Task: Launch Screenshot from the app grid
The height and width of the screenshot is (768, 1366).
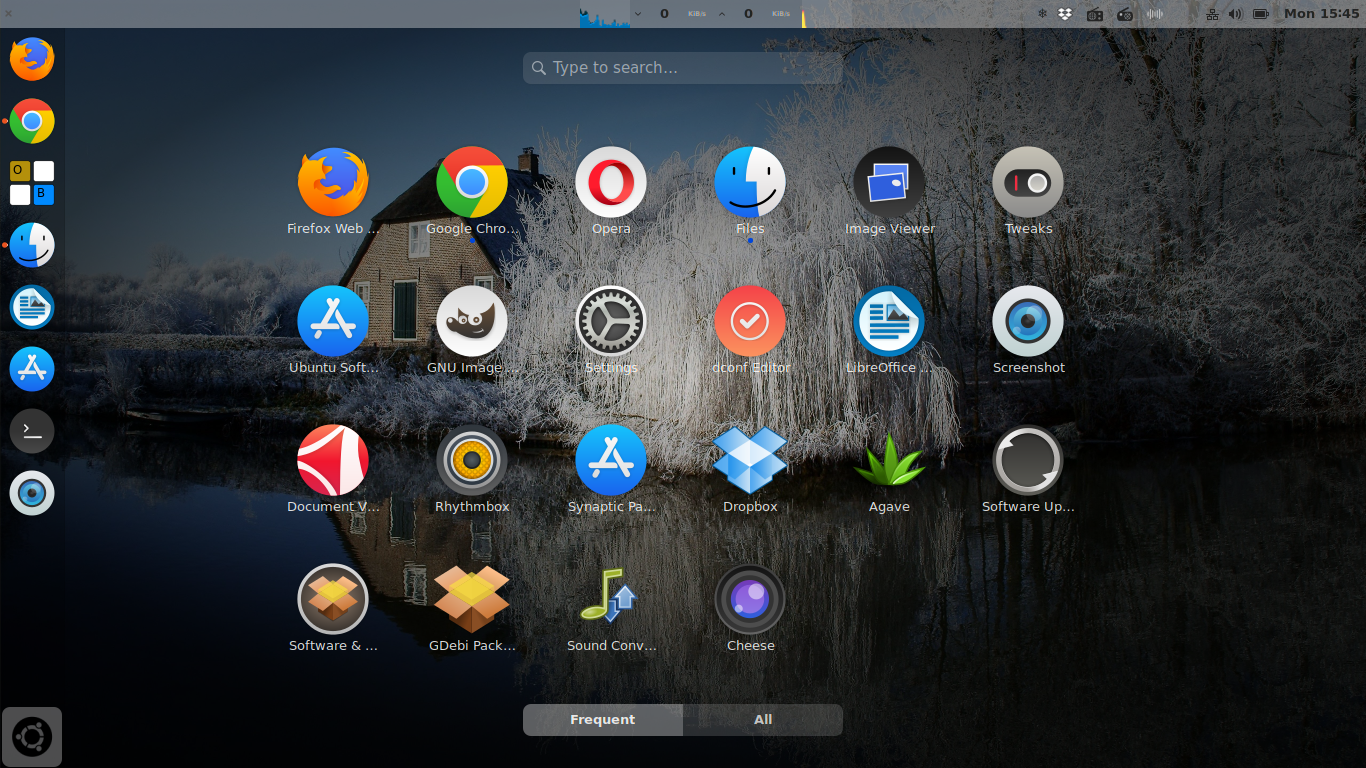Action: pos(1028,331)
